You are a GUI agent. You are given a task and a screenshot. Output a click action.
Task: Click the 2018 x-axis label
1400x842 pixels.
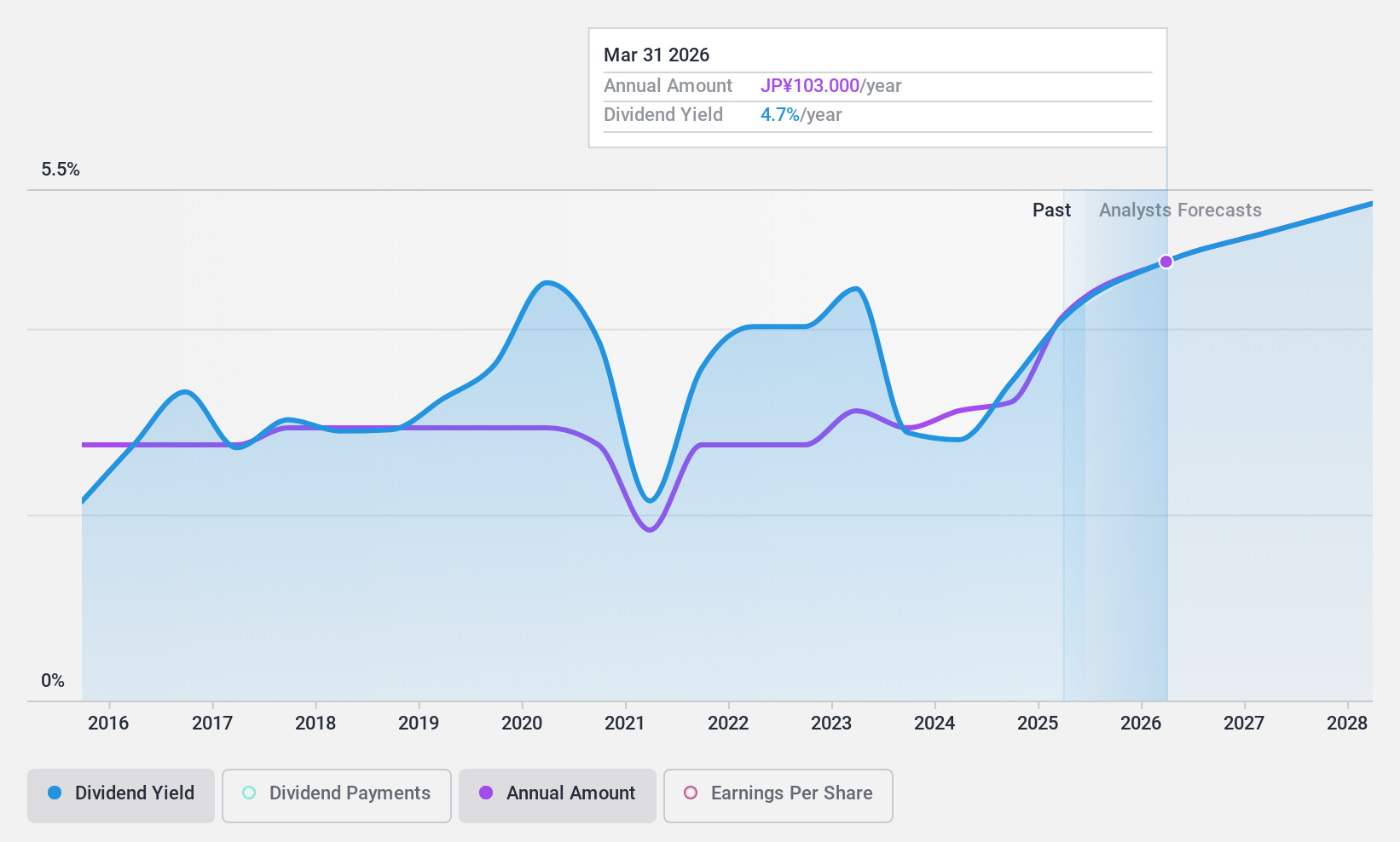pyautogui.click(x=315, y=724)
